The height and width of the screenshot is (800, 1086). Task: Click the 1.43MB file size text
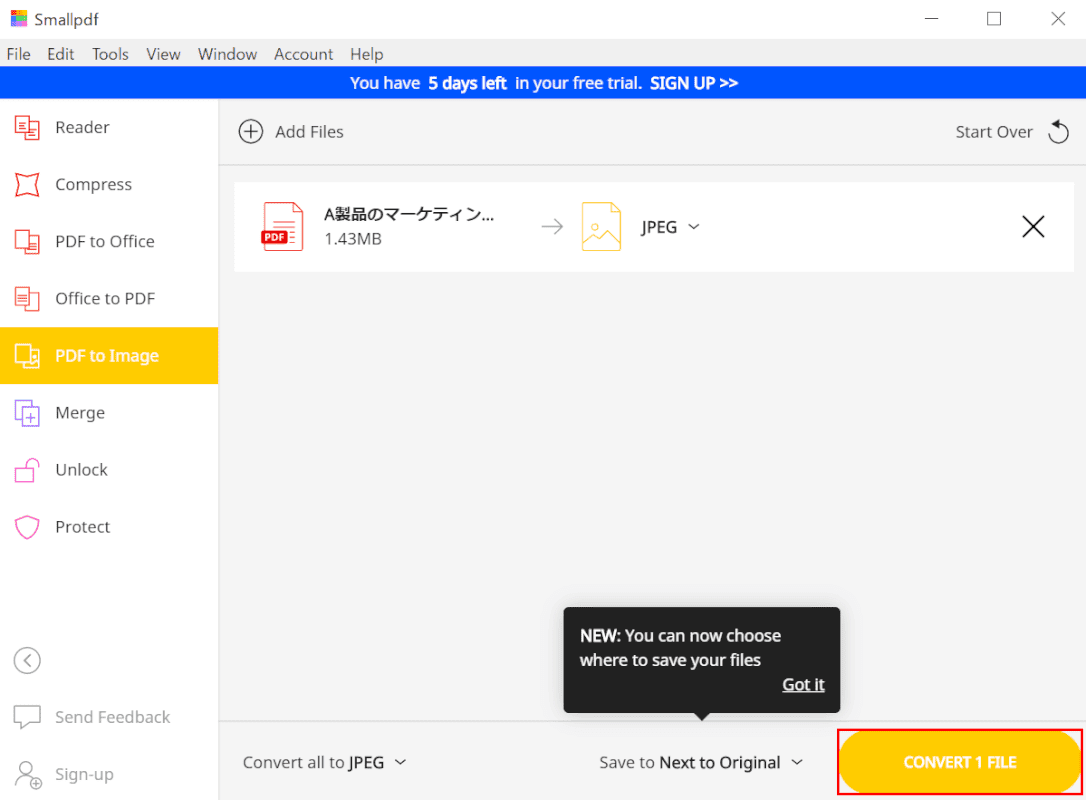(353, 239)
